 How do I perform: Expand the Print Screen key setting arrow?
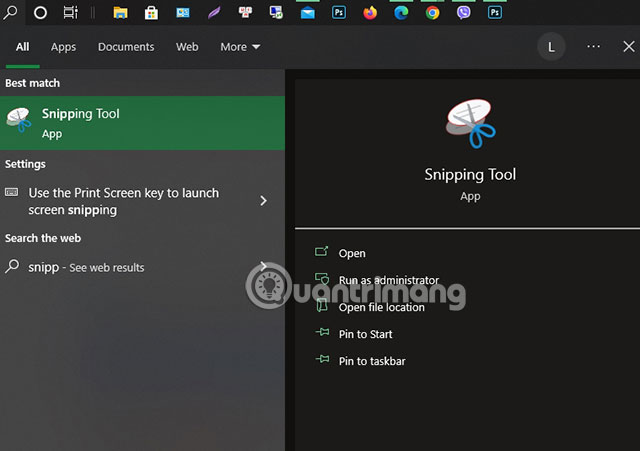(x=263, y=200)
